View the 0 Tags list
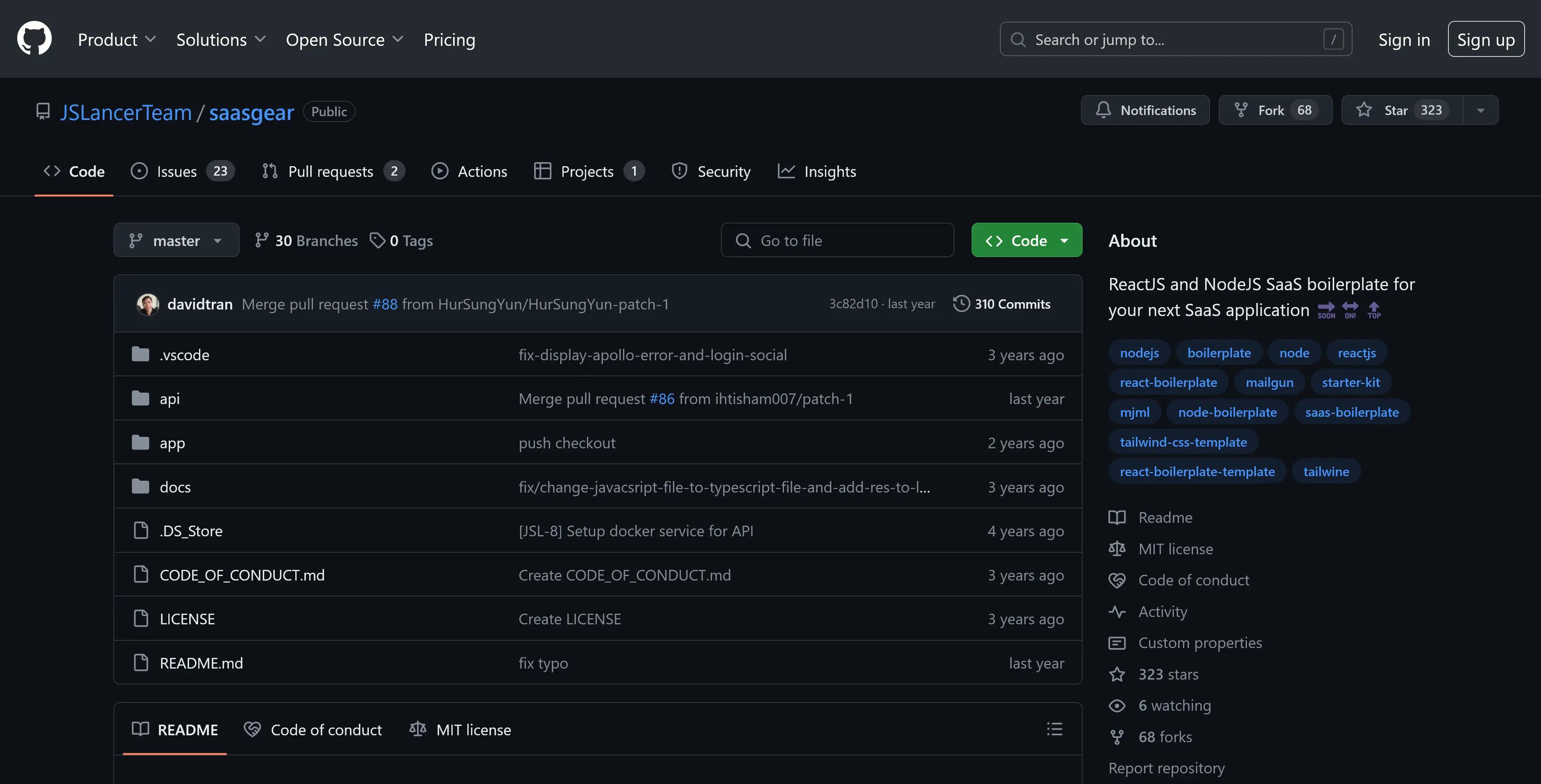The image size is (1541, 784). [401, 240]
